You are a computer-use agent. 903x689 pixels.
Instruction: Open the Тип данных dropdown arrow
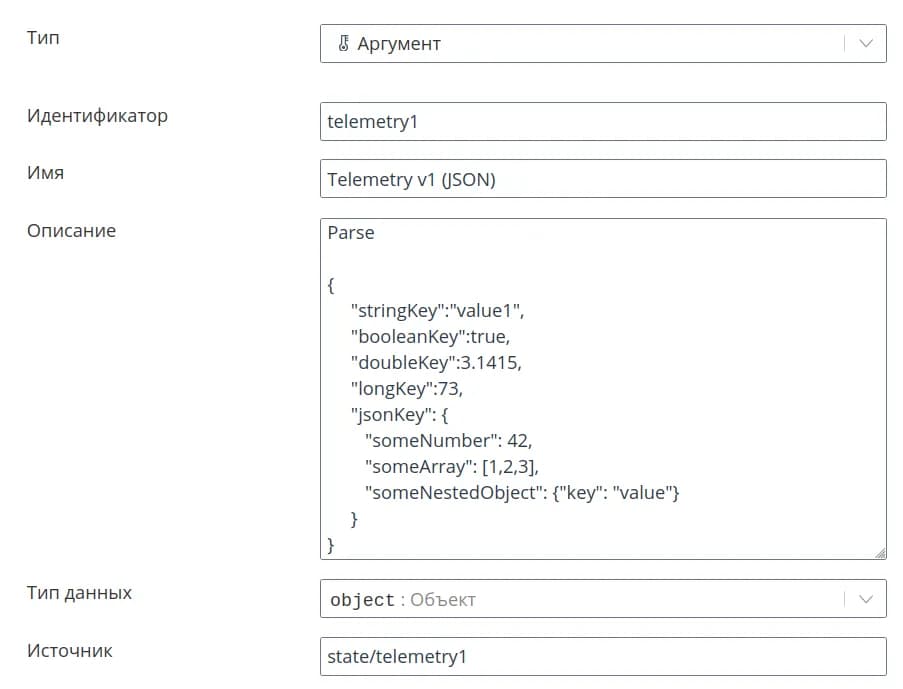[866, 599]
